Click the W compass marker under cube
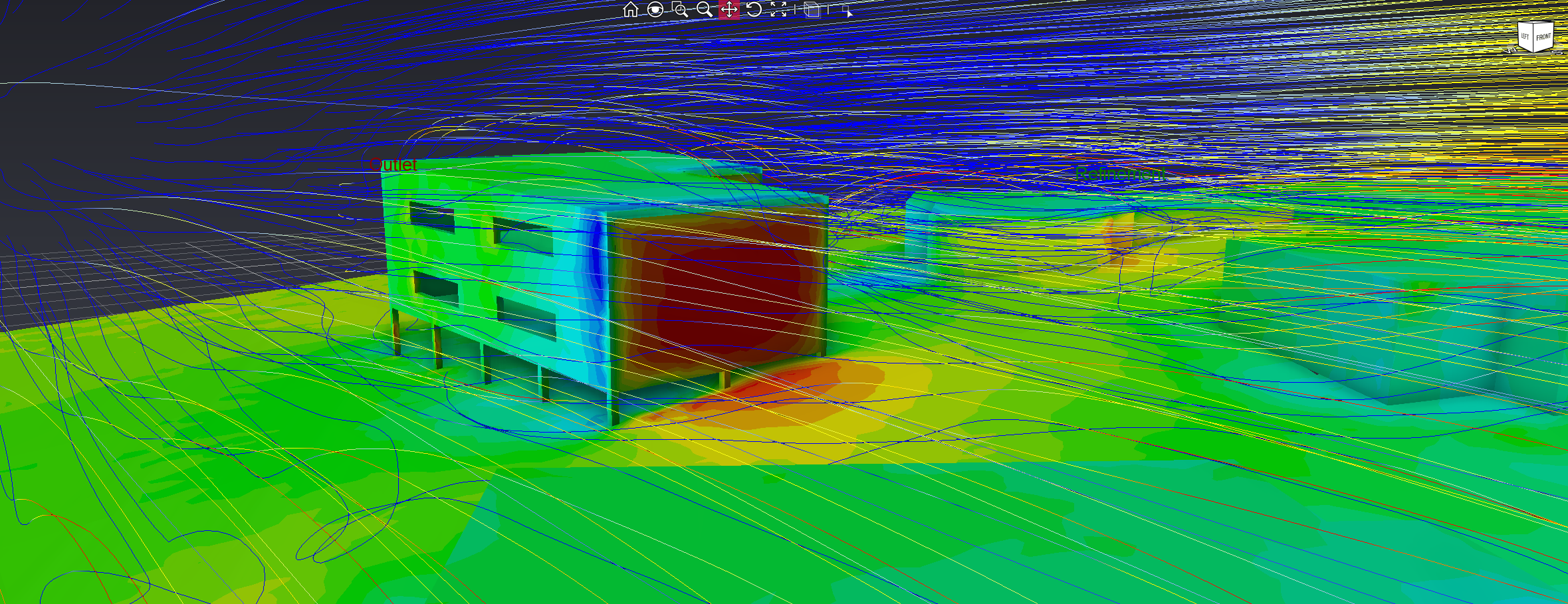Image resolution: width=1568 pixels, height=604 pixels. (1510, 50)
